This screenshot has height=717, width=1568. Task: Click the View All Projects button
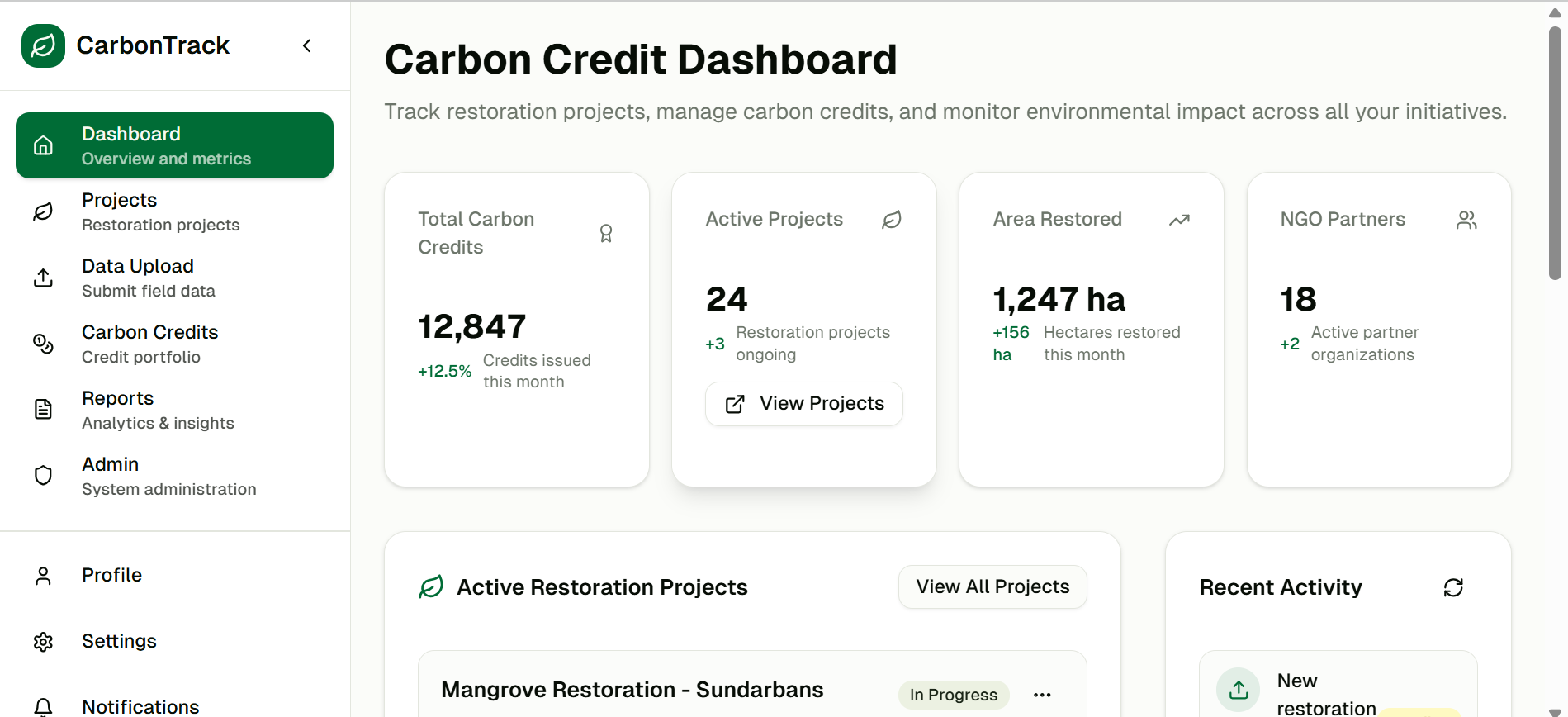click(x=992, y=587)
